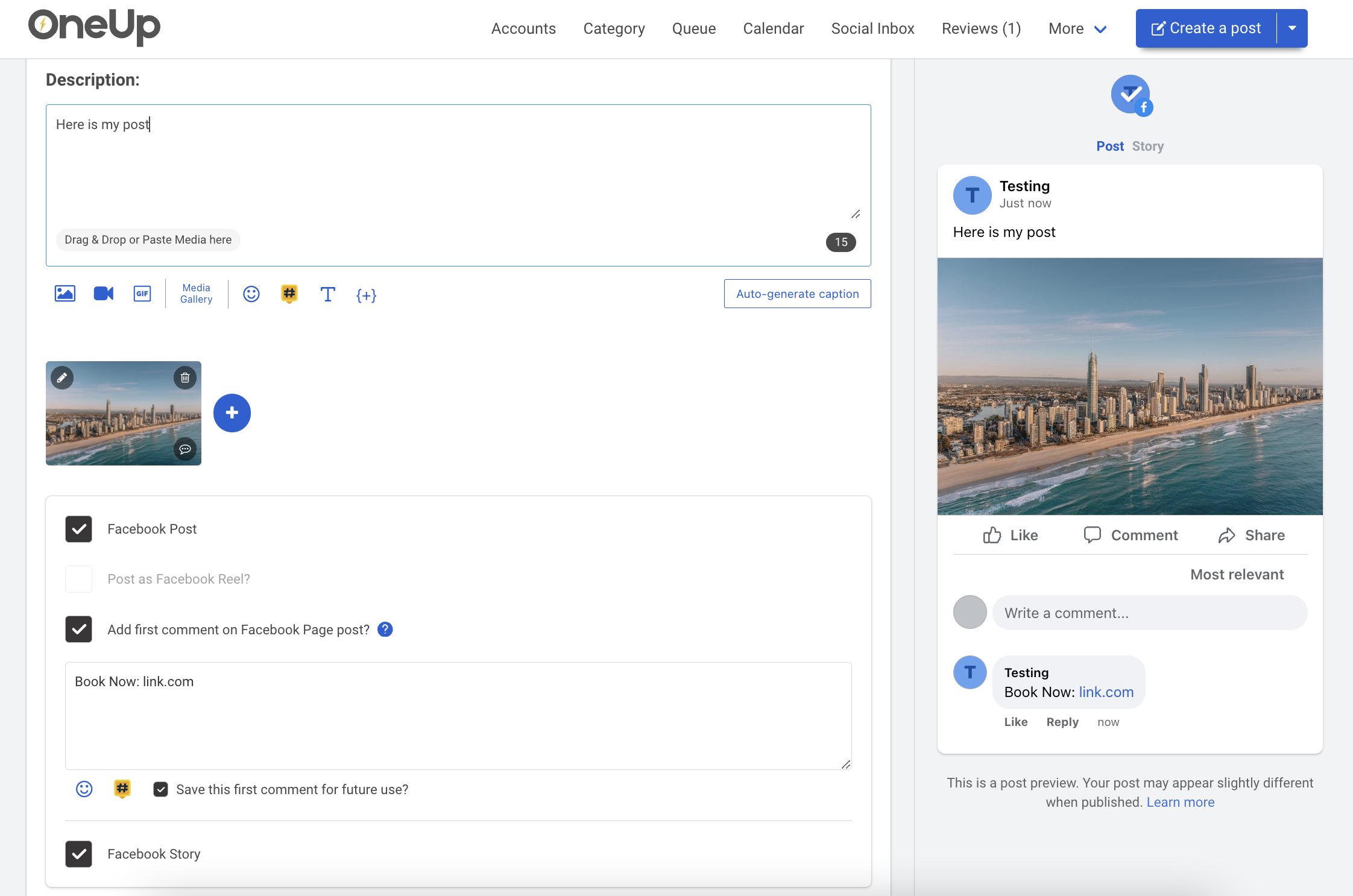Open the Create a post dropdown arrow

1292,28
